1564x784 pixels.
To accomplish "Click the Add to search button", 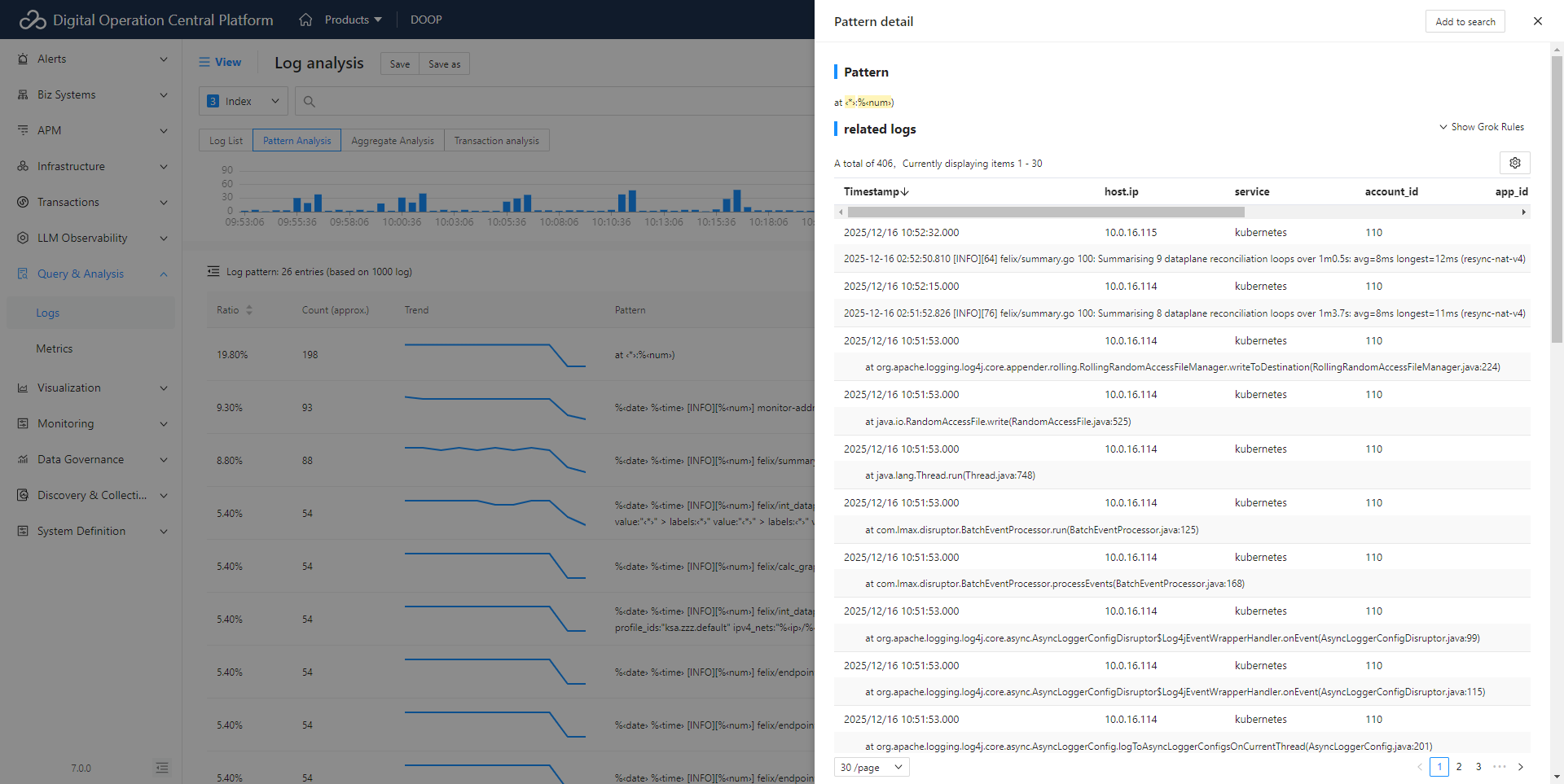I will click(1465, 21).
